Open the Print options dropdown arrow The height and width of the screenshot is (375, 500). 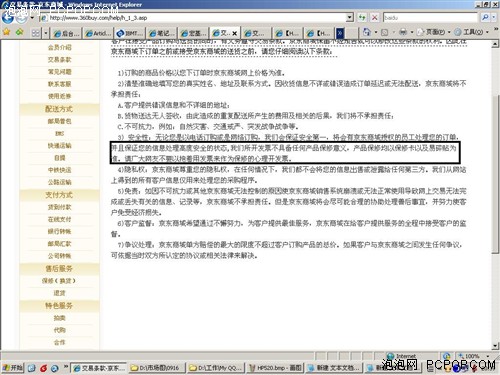coord(411,32)
